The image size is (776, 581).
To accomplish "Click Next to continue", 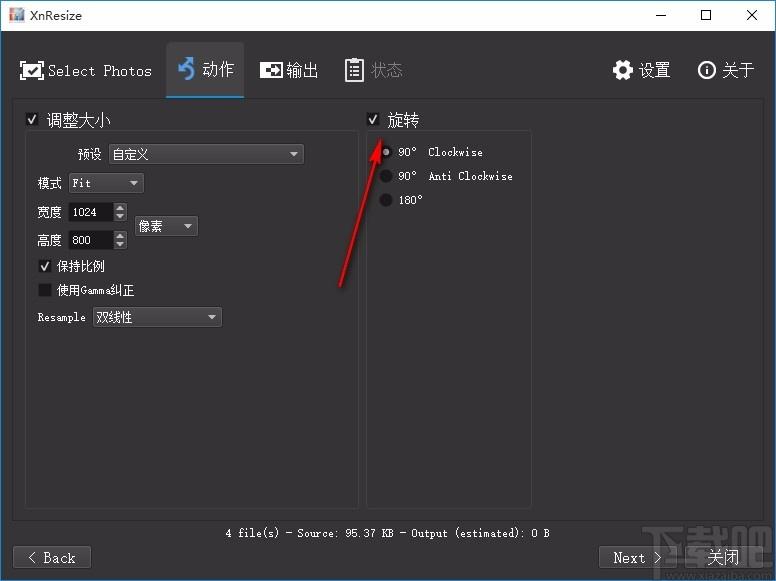I will pyautogui.click(x=637, y=558).
